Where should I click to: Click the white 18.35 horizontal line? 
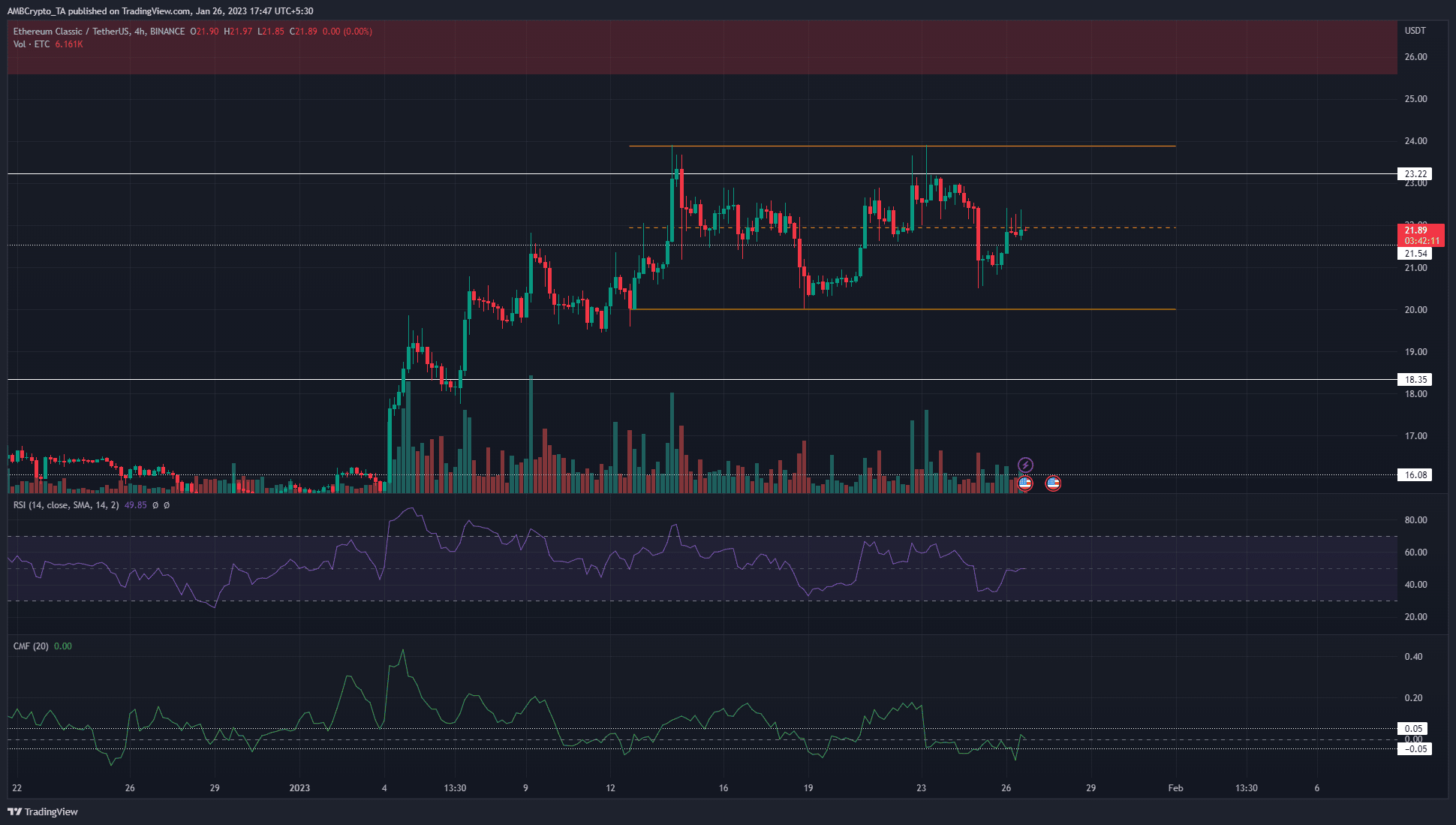click(702, 380)
